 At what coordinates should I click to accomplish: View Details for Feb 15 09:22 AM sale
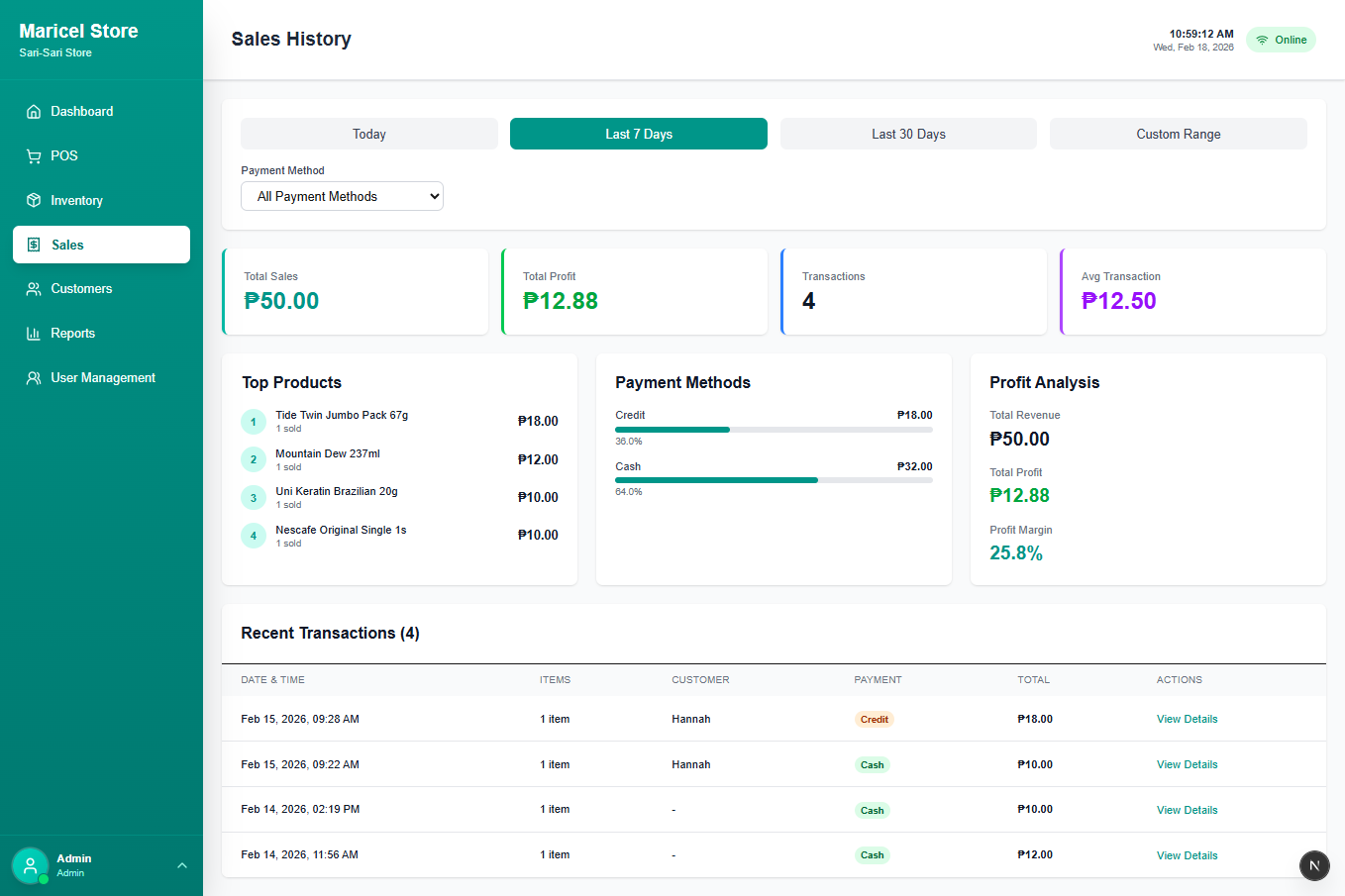[1187, 765]
